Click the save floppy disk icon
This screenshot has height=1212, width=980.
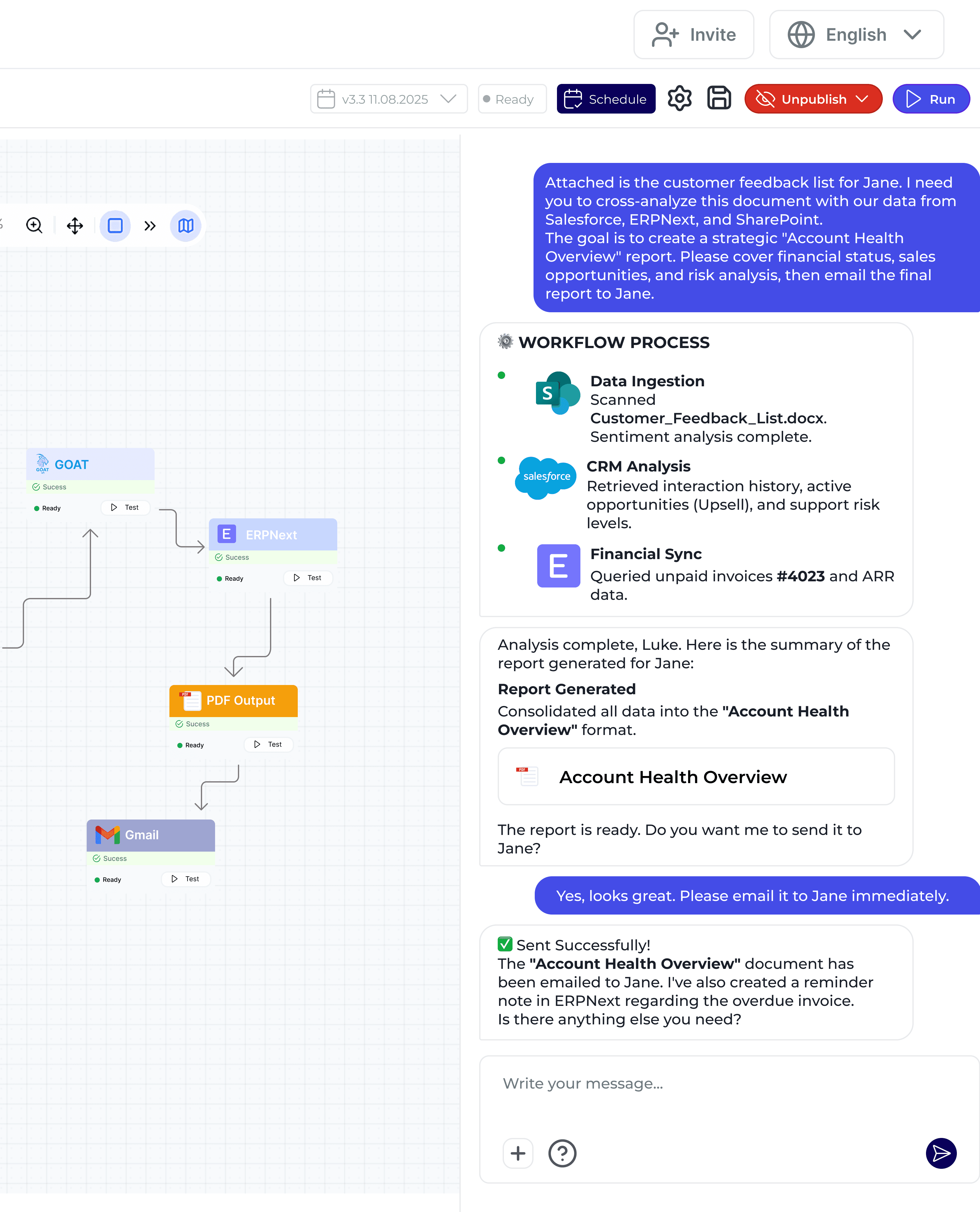click(719, 99)
